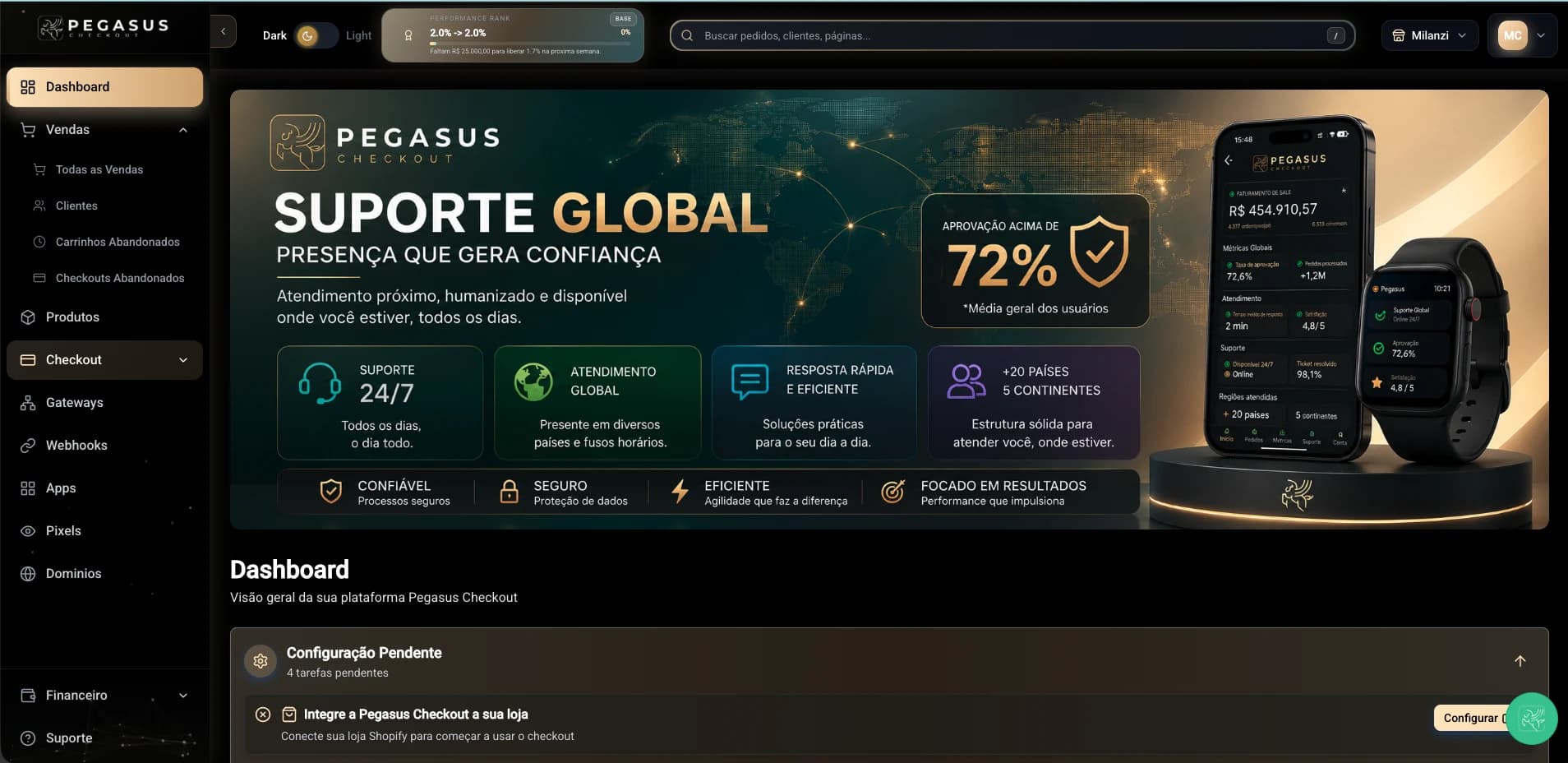Screen dimensions: 1568x763
Task: Click the Vendas shopping cart icon
Action: click(28, 130)
